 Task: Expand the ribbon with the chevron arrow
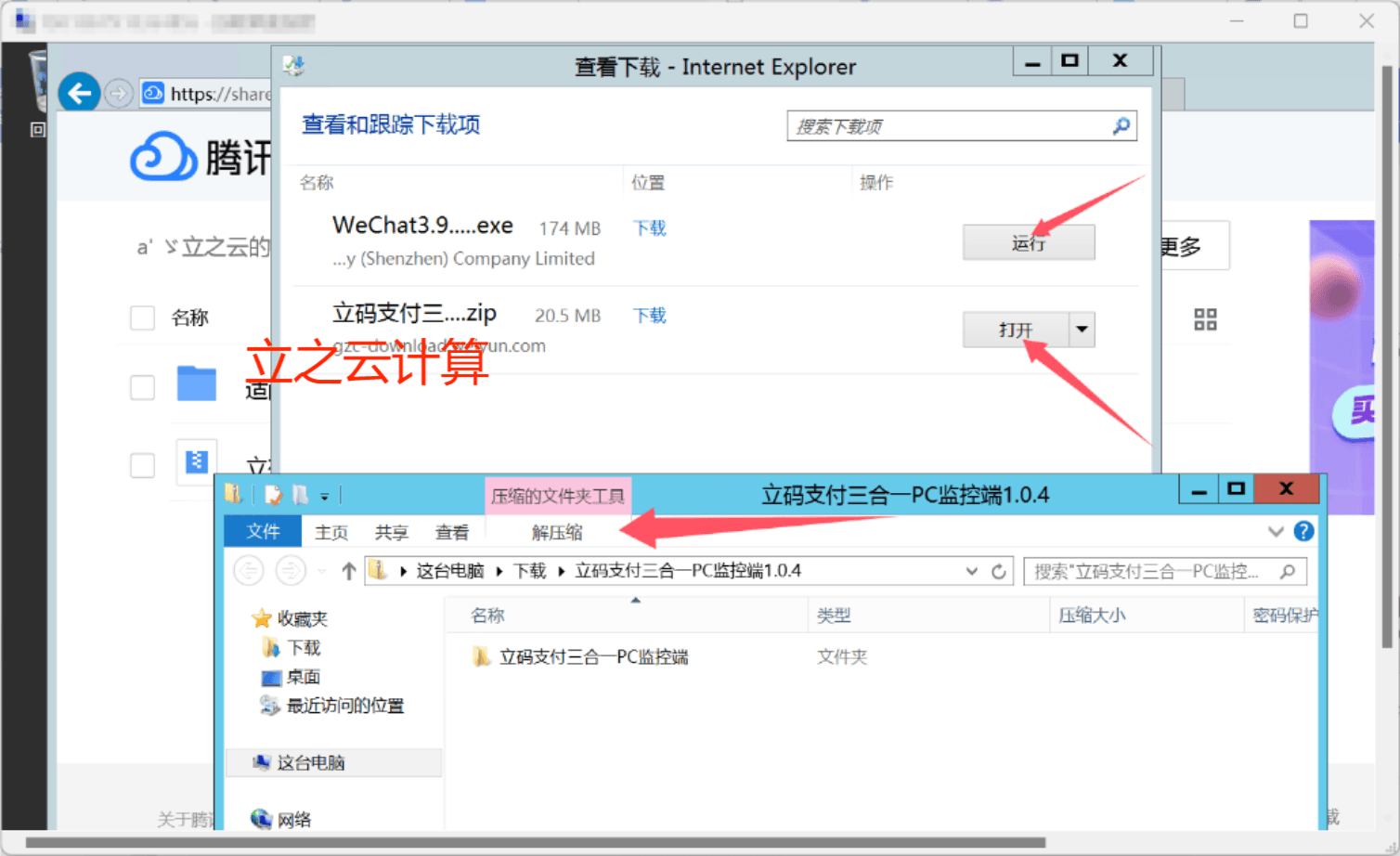1276,531
